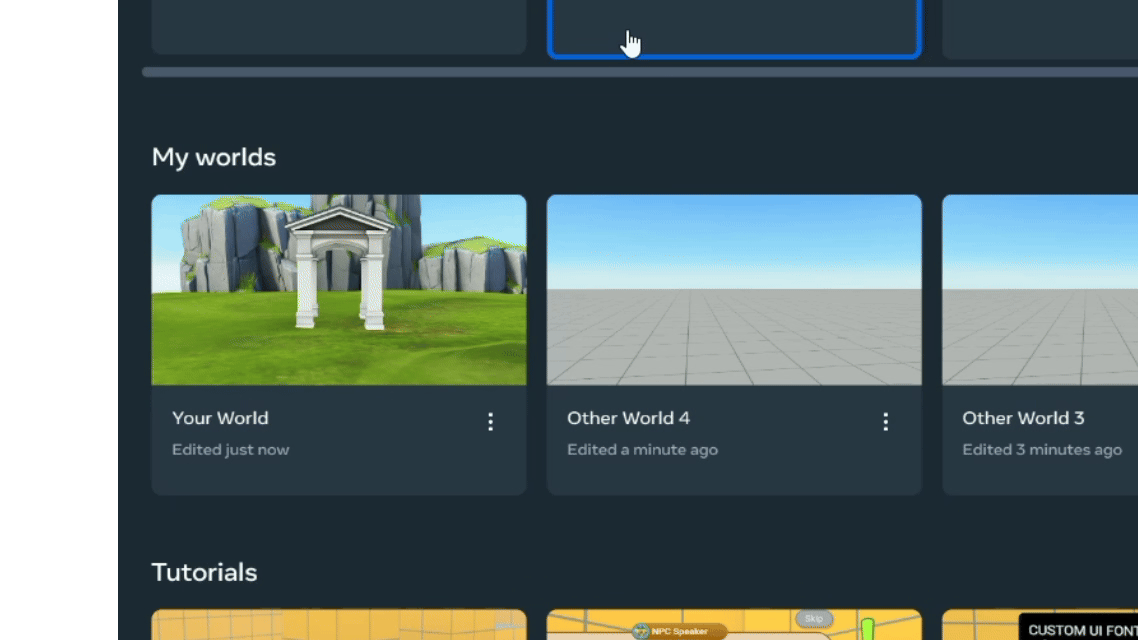This screenshot has width=1138, height=640.
Task: Click the "Other World 3" title
Action: [x=1023, y=418]
